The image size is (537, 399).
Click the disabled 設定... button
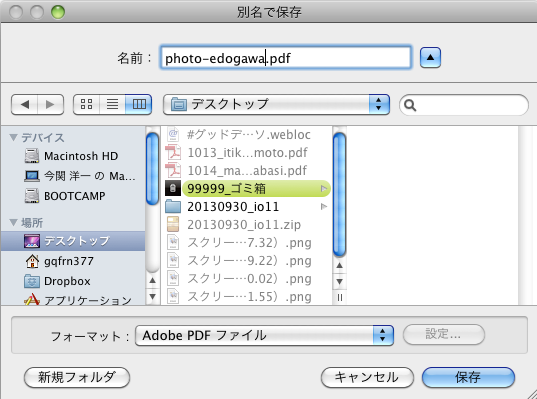click(x=444, y=334)
